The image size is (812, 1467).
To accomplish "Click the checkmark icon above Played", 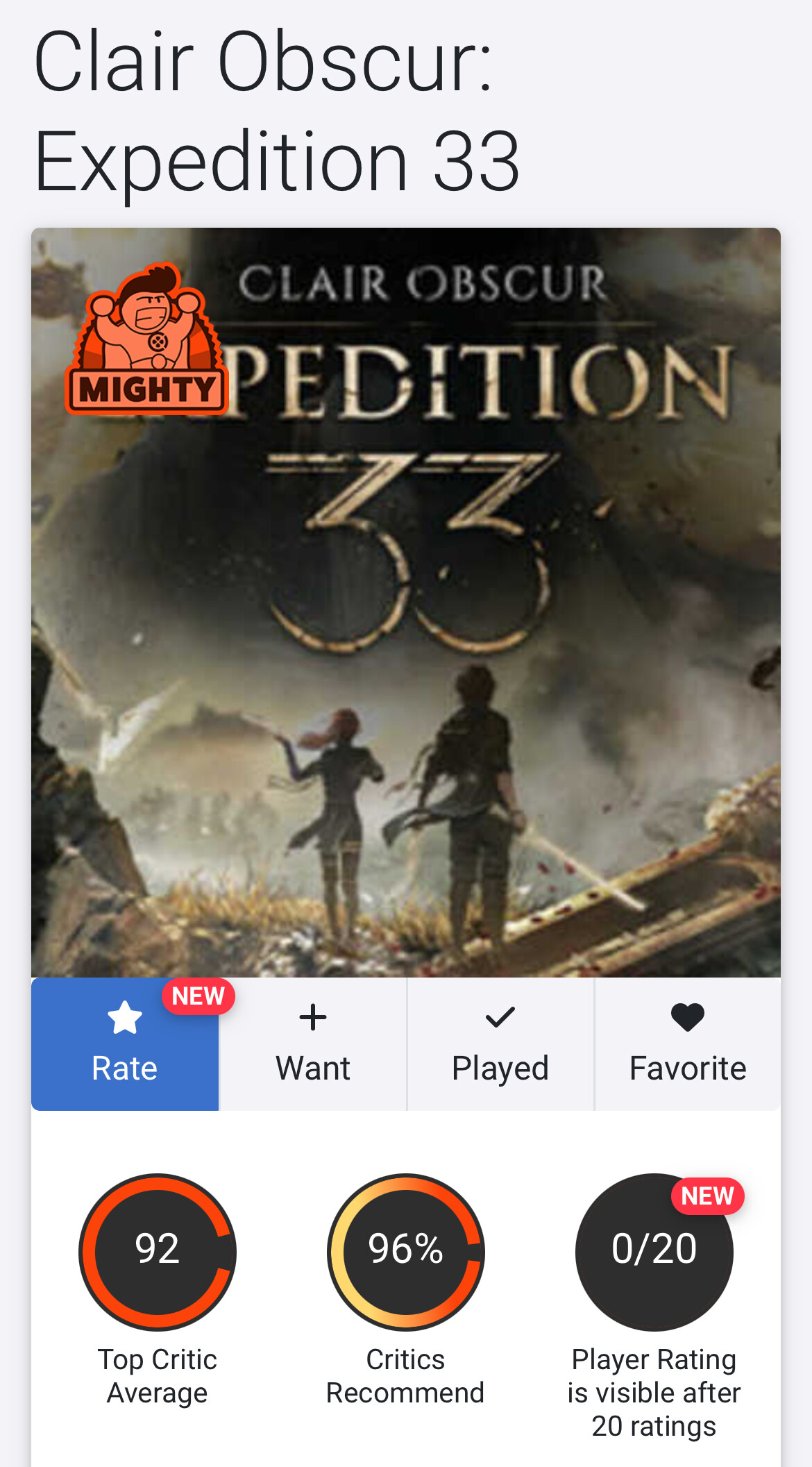I will tap(500, 1018).
